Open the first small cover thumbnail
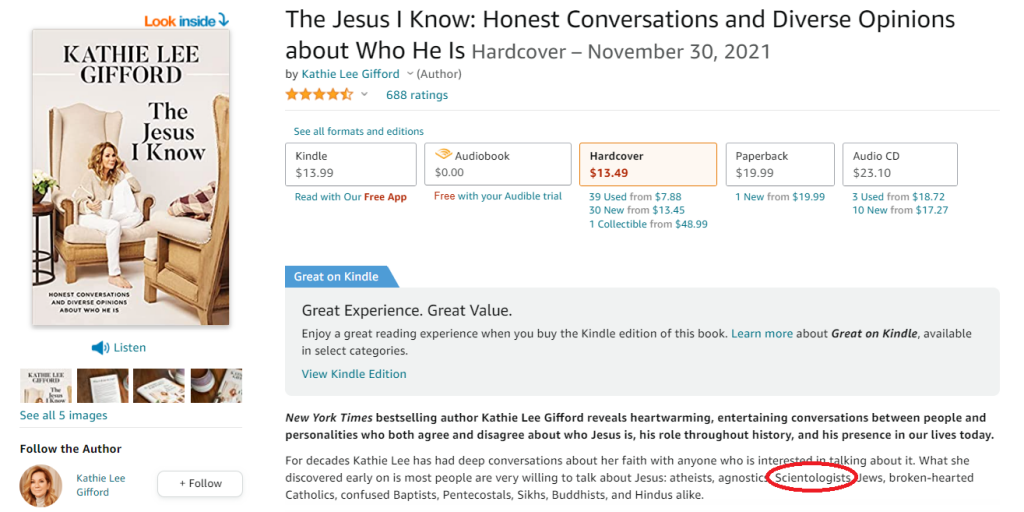 click(46, 386)
